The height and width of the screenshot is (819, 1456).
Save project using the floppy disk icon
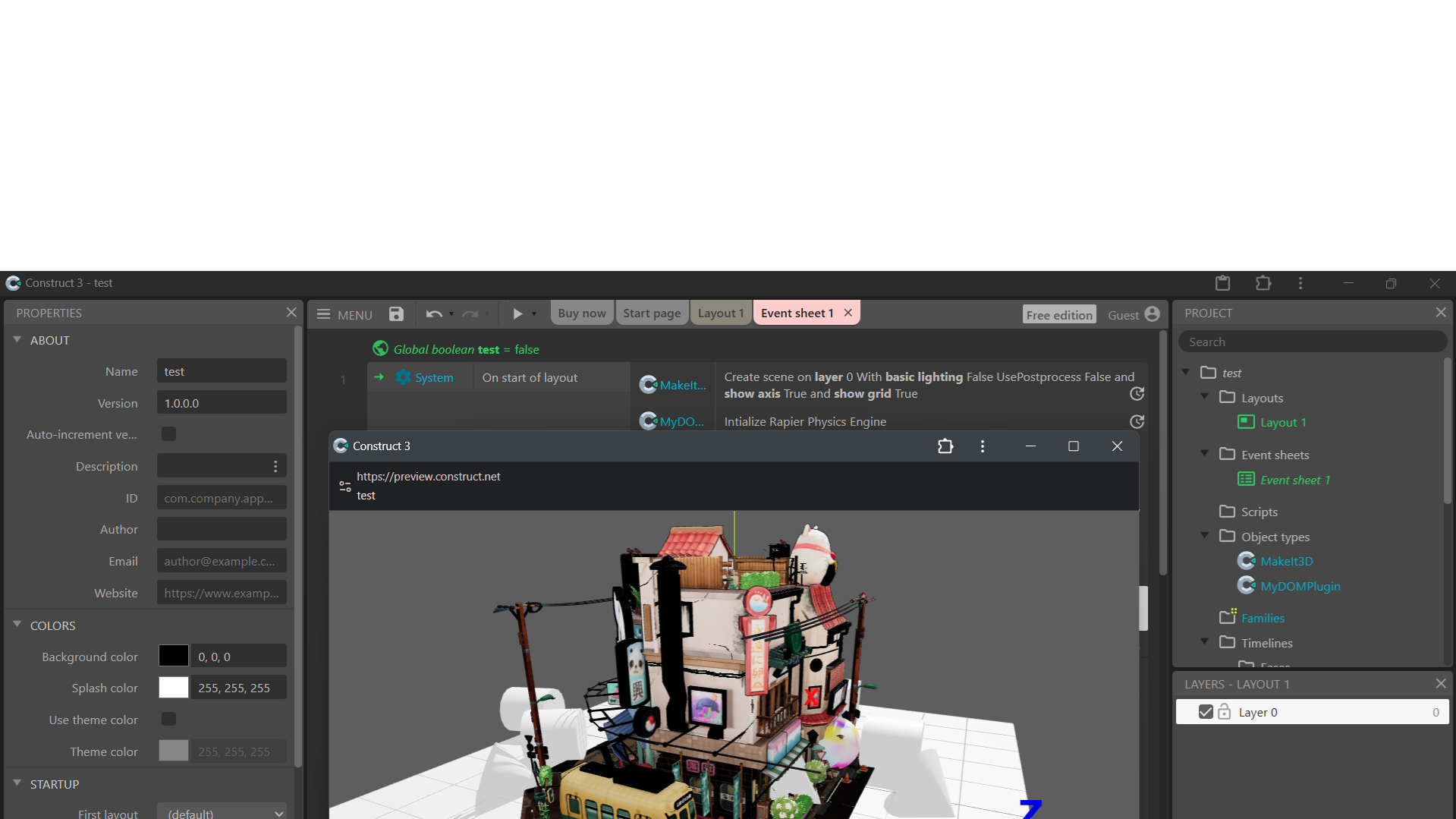396,314
